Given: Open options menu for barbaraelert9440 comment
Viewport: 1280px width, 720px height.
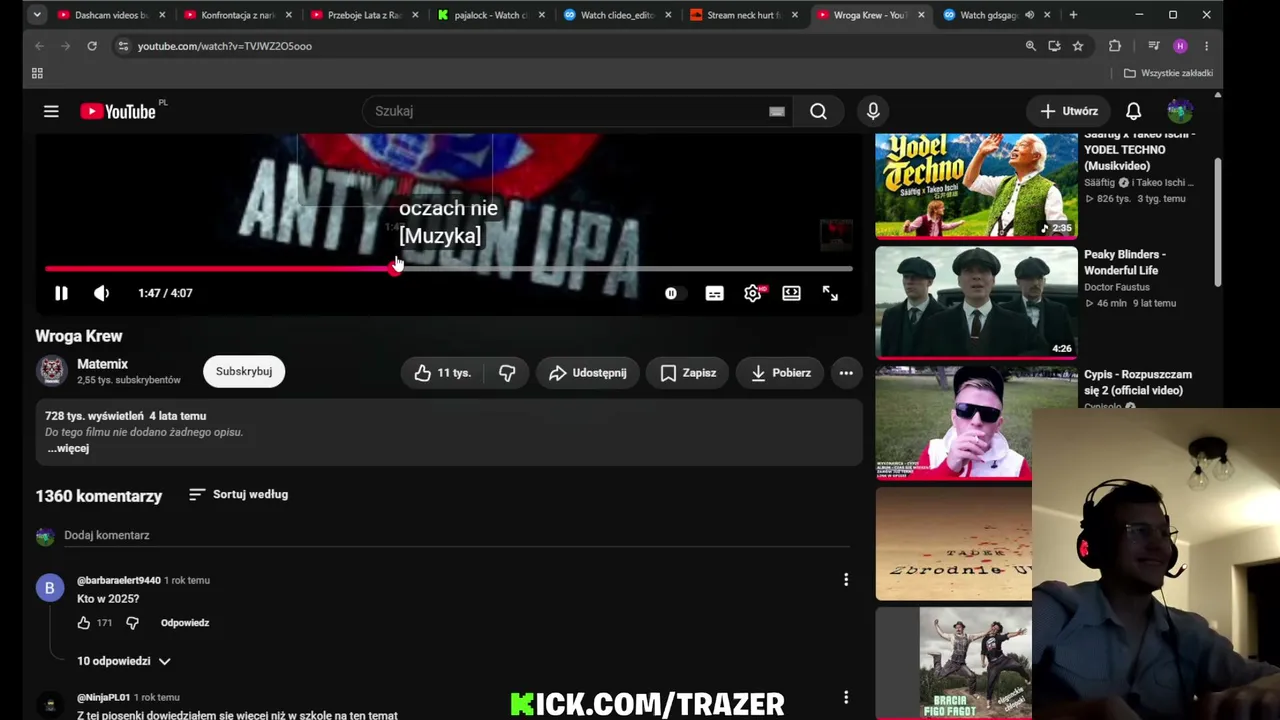Looking at the screenshot, I should tap(846, 580).
